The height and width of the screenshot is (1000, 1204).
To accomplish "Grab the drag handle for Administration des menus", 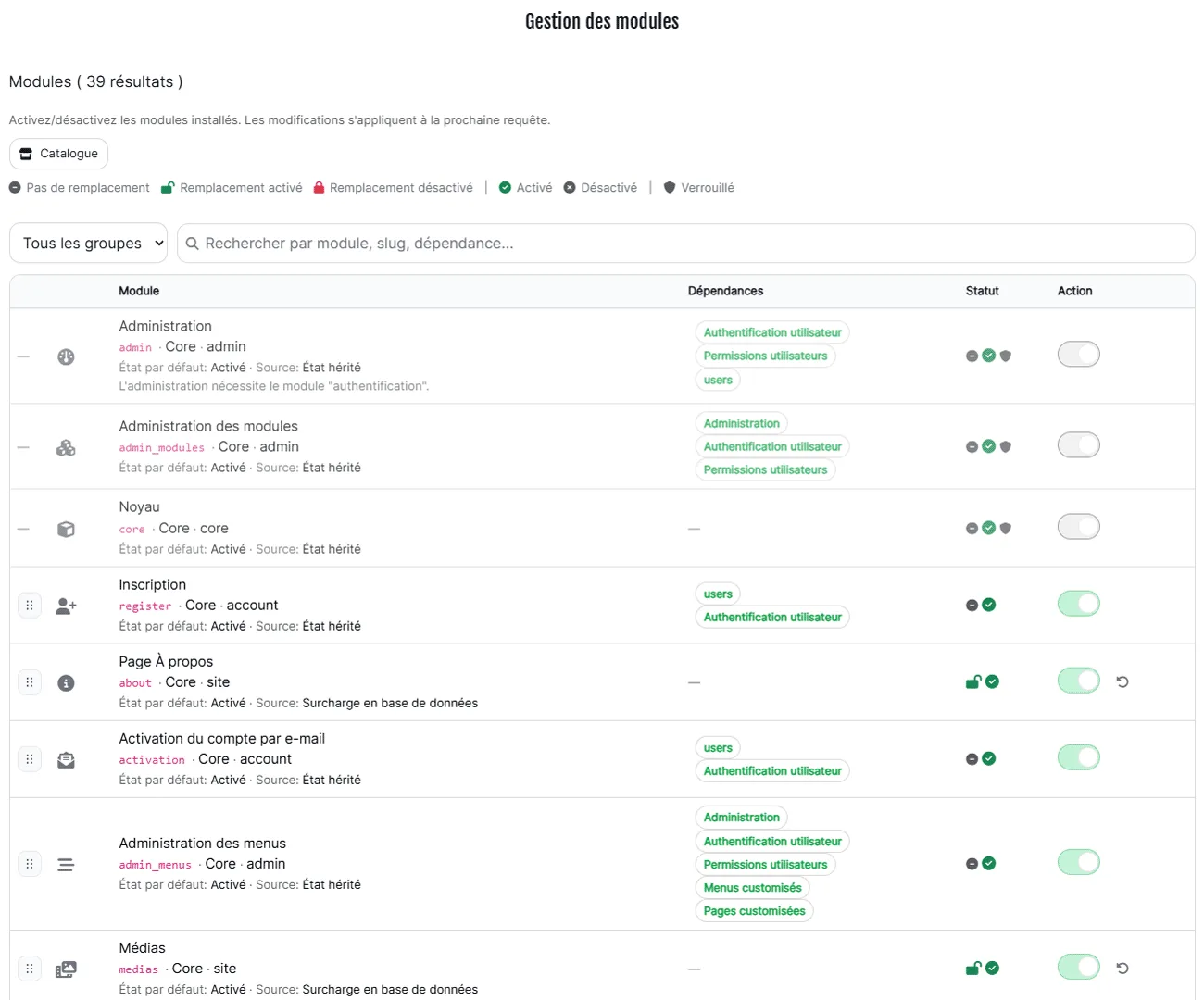I will (30, 864).
